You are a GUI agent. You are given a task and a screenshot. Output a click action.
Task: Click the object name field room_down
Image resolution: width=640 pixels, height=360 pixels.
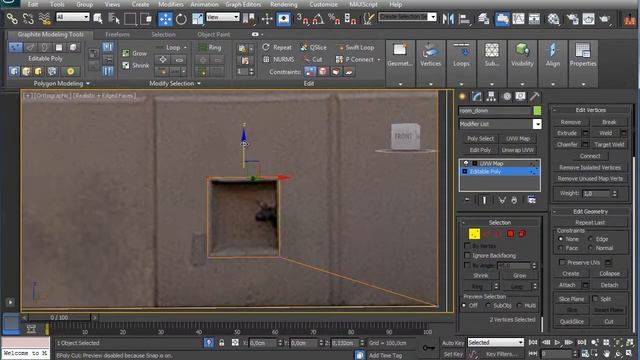[495, 111]
